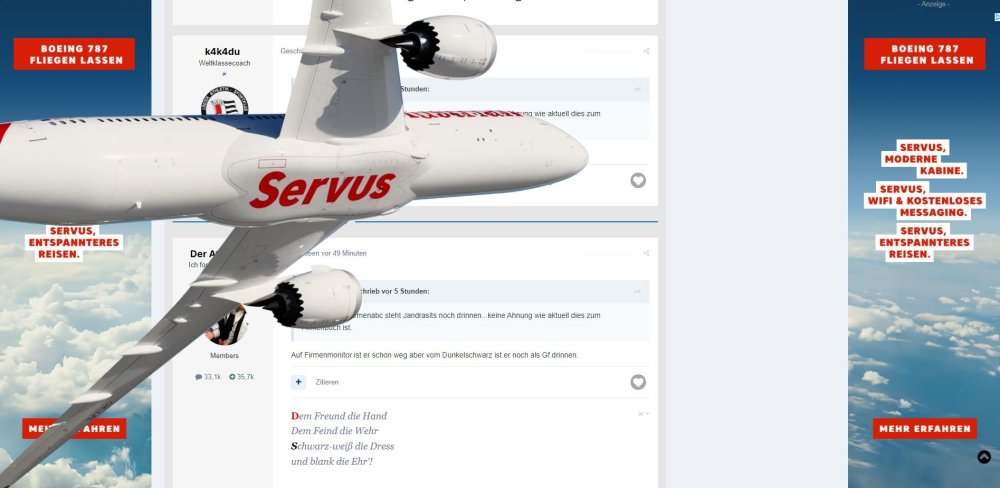1000x488 pixels.
Task: Click the 33,1k posts count icon
Action: [199, 377]
